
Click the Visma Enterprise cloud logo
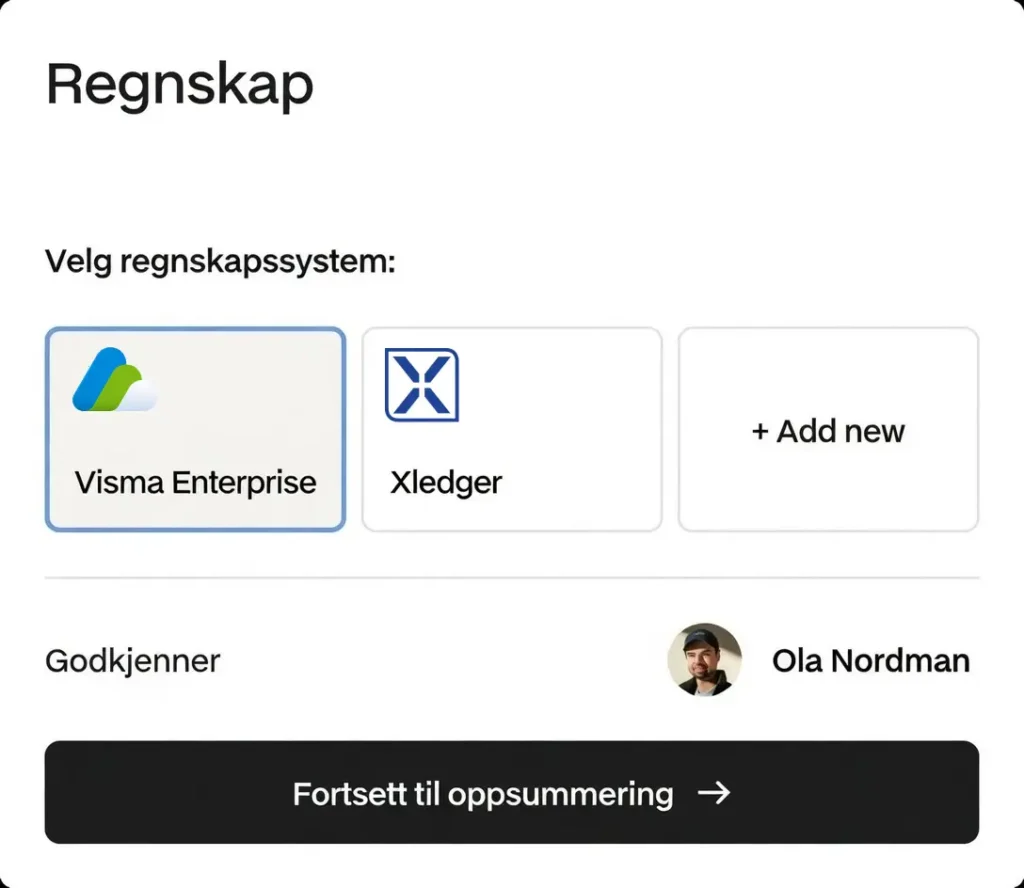tap(114, 380)
